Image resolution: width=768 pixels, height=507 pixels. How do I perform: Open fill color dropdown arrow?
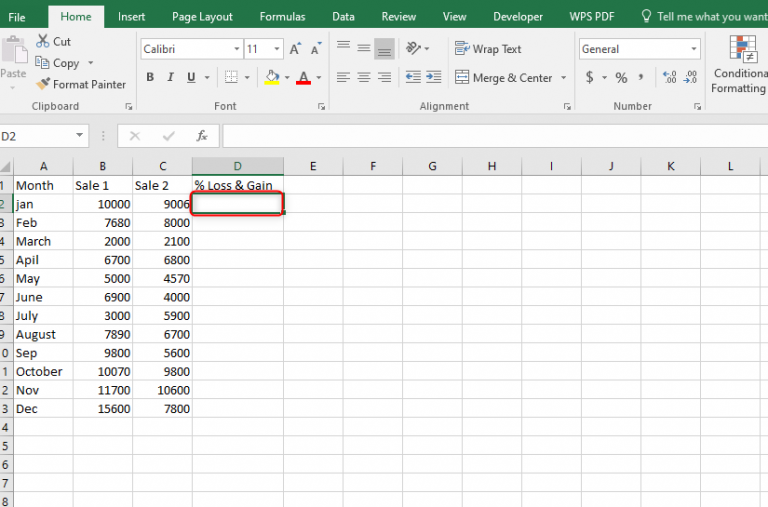point(287,77)
